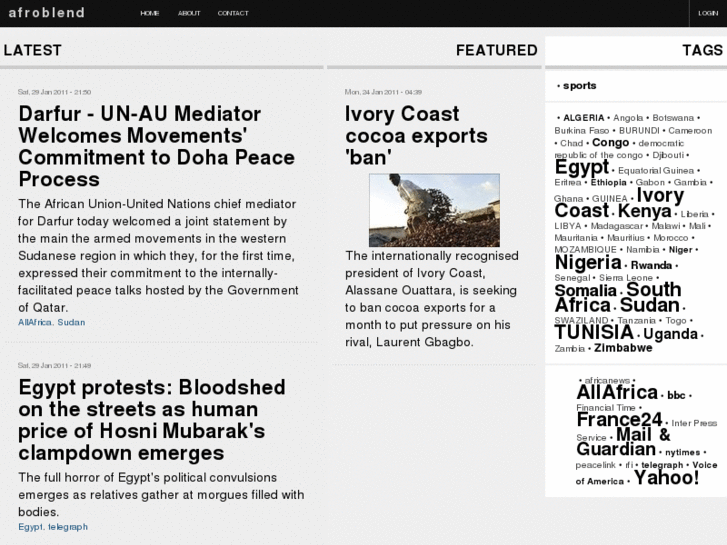
Task: Select the Djibouti tag
Action: (668, 155)
